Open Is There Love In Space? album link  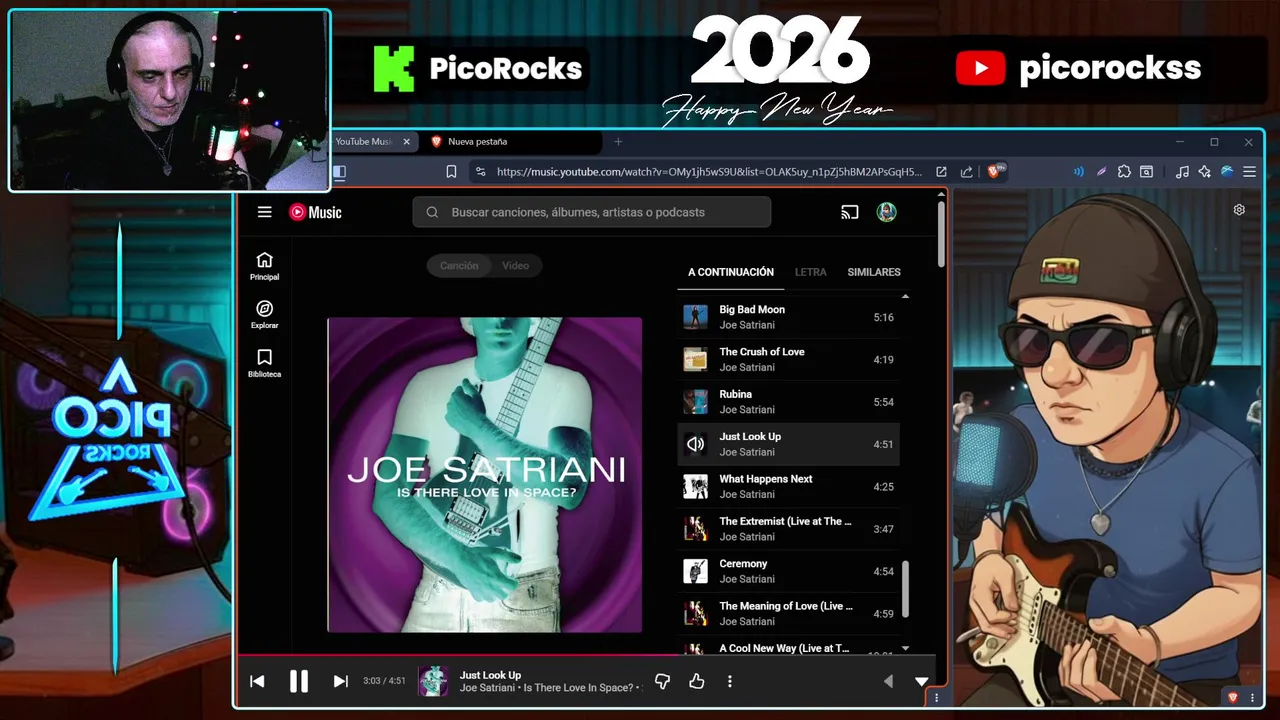point(579,688)
